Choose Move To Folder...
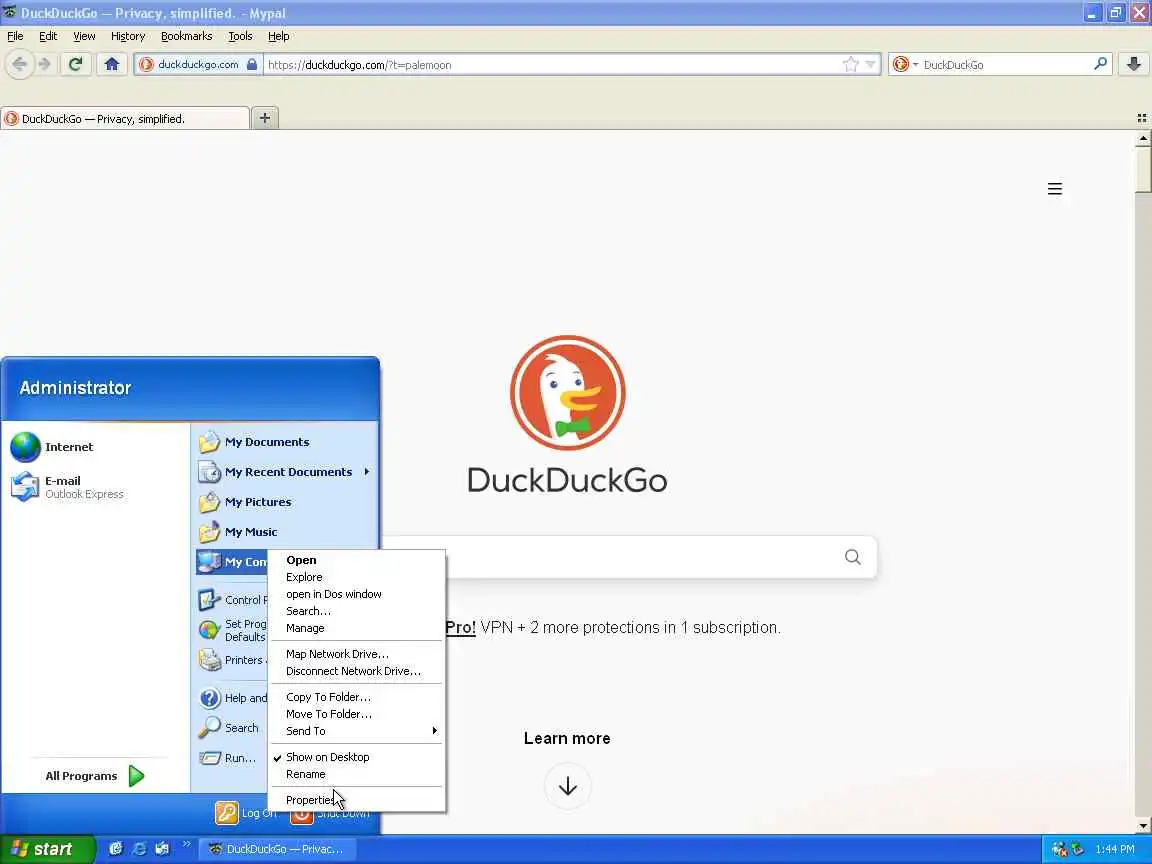The height and width of the screenshot is (864, 1152). click(356, 714)
